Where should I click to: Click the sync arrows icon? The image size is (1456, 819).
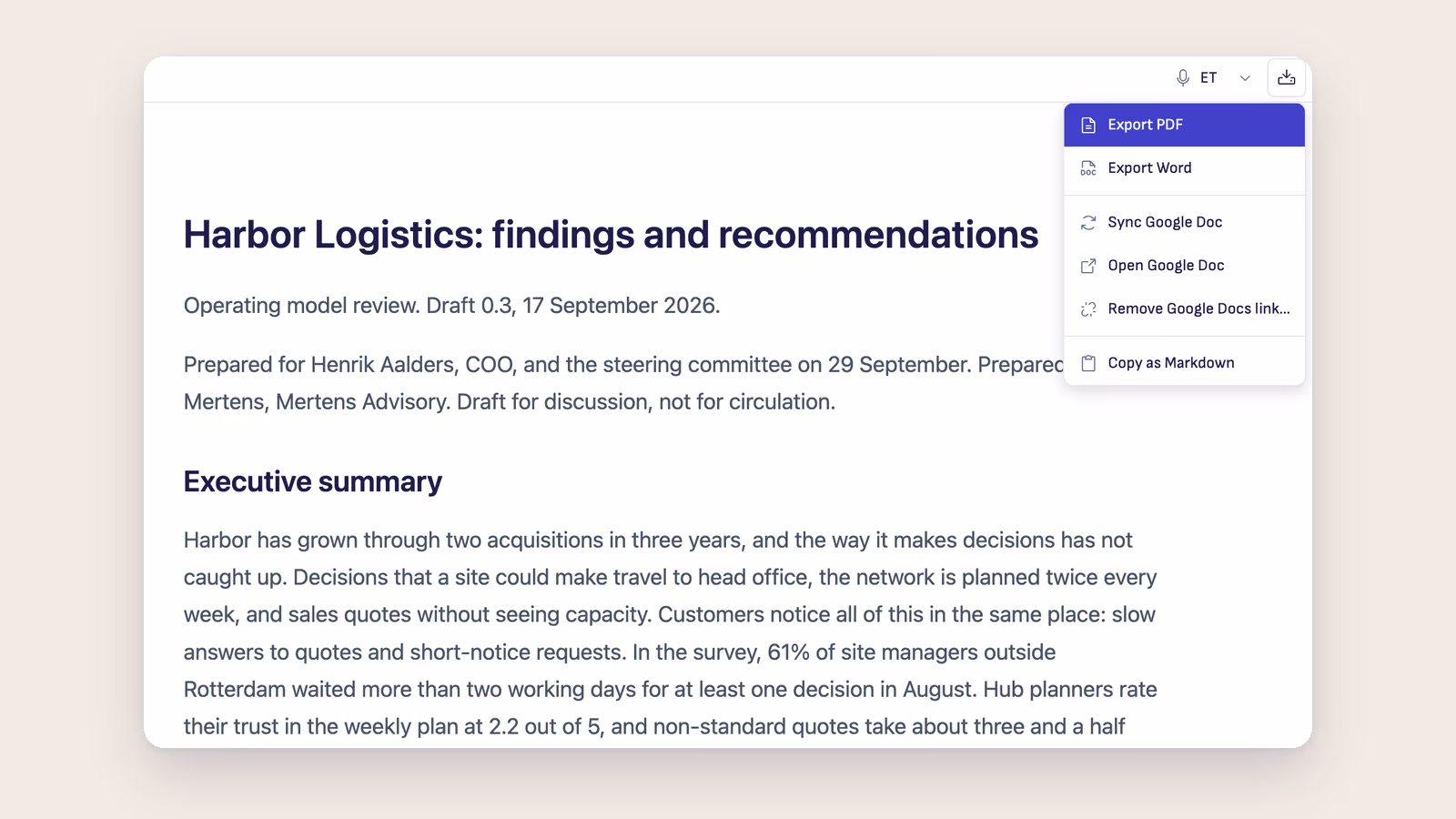click(x=1087, y=223)
